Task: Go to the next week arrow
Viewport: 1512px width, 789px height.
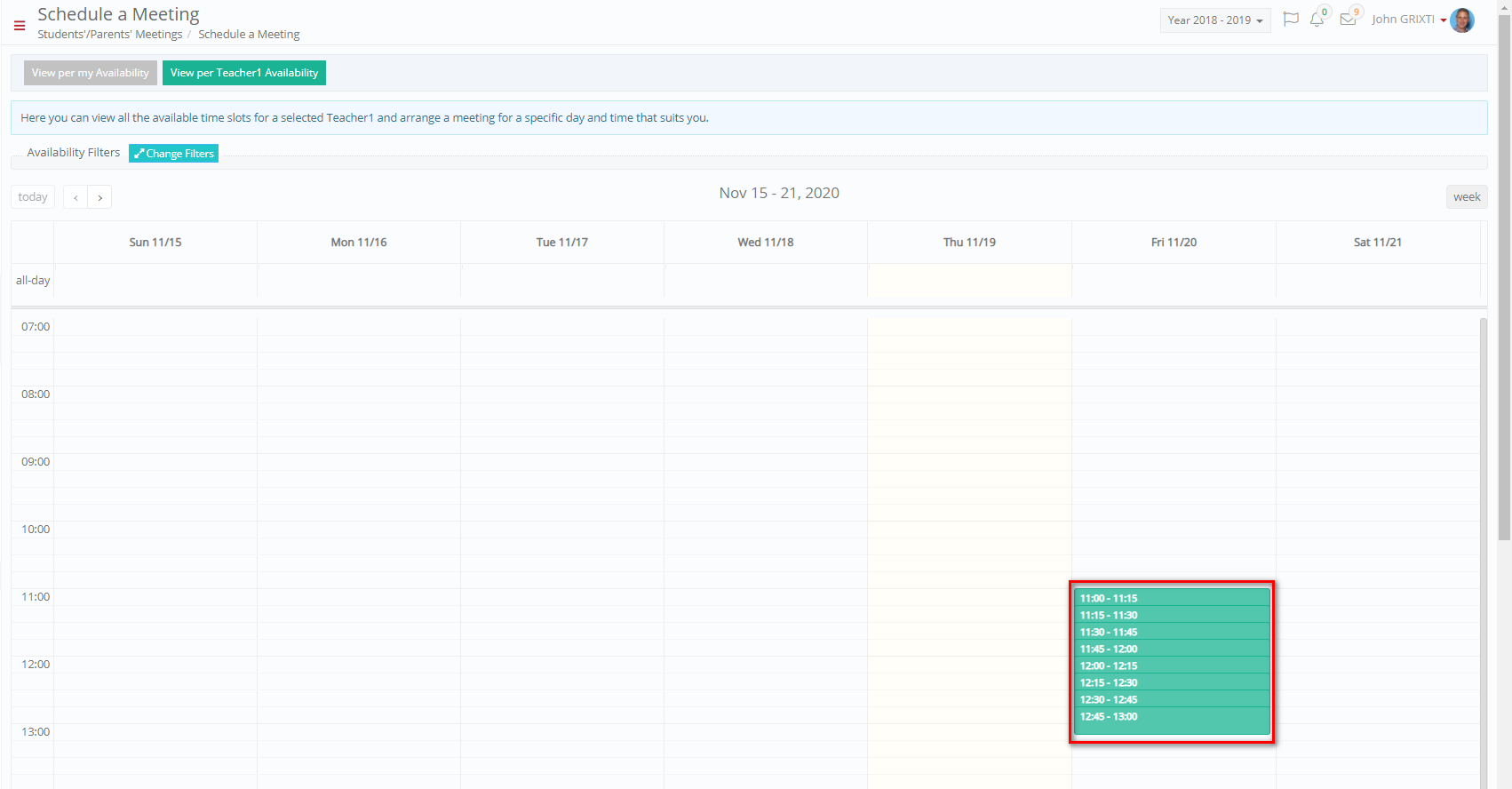Action: coord(99,197)
